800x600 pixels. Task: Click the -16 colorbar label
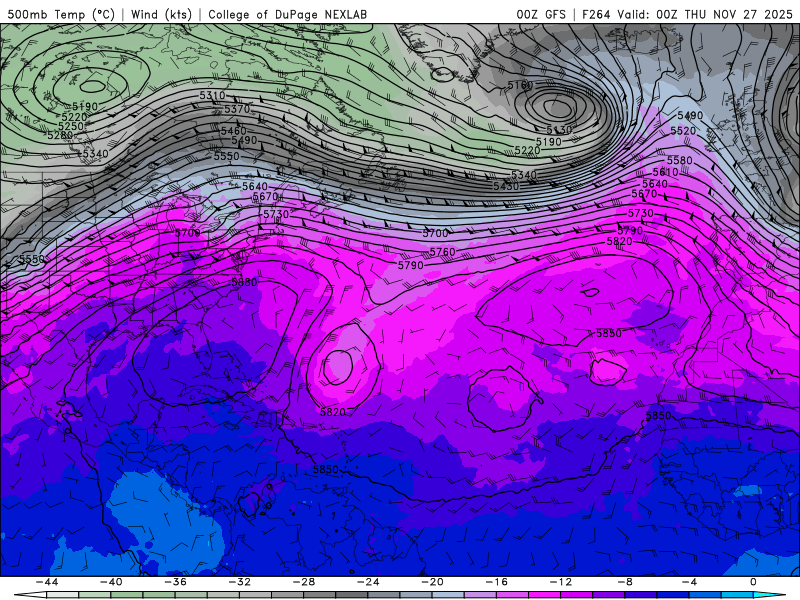coord(497,582)
